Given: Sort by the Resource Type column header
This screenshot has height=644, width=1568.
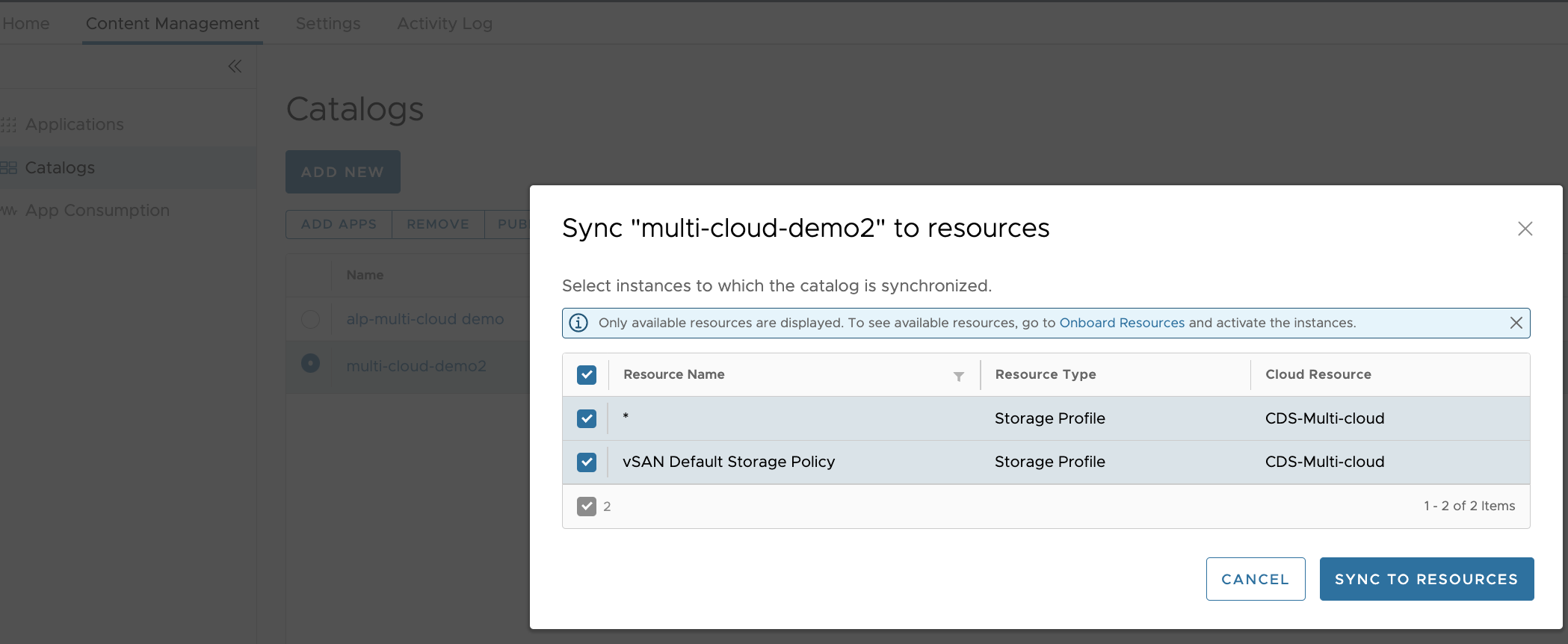Looking at the screenshot, I should pos(1045,374).
